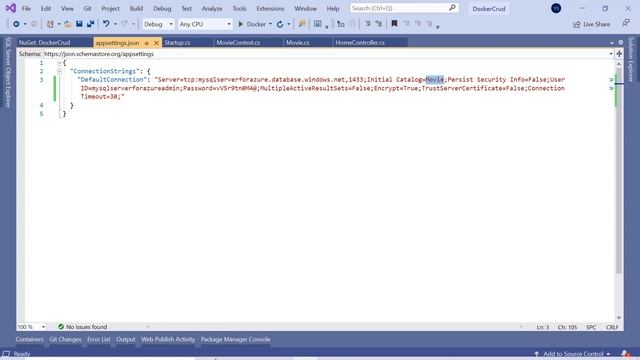
Task: Close the appsettings.json tab
Action: click(x=156, y=43)
